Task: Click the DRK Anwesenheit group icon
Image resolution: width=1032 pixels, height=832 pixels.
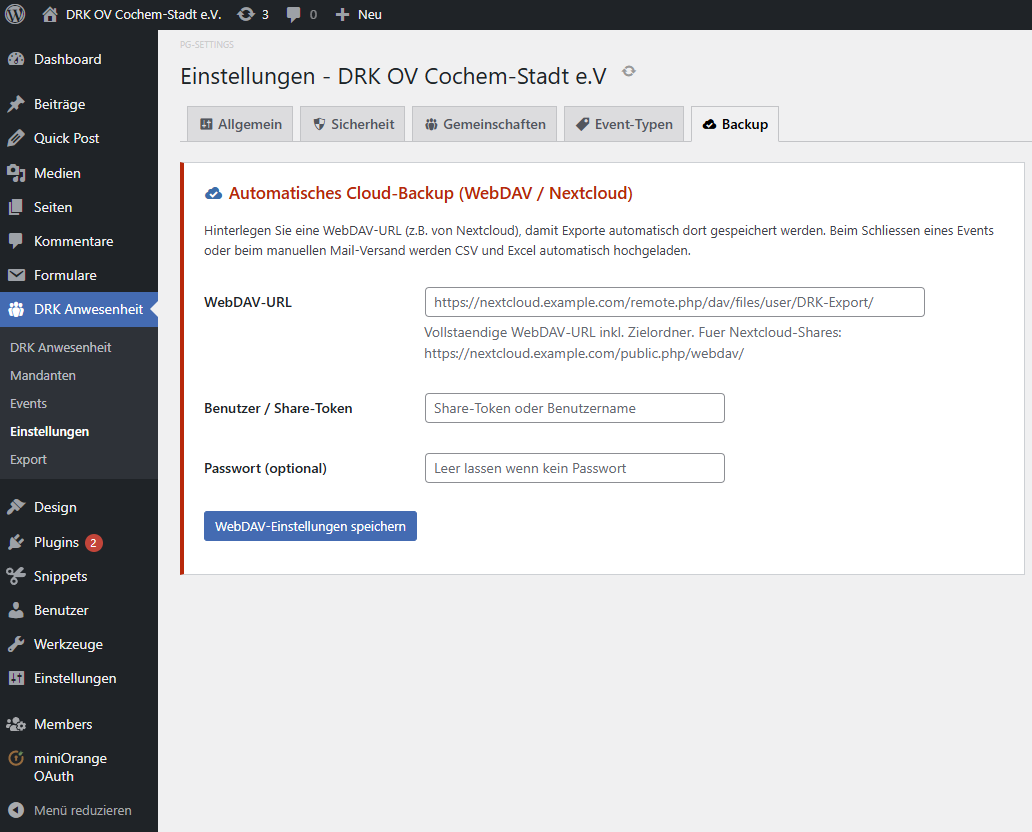Action: tap(16, 309)
